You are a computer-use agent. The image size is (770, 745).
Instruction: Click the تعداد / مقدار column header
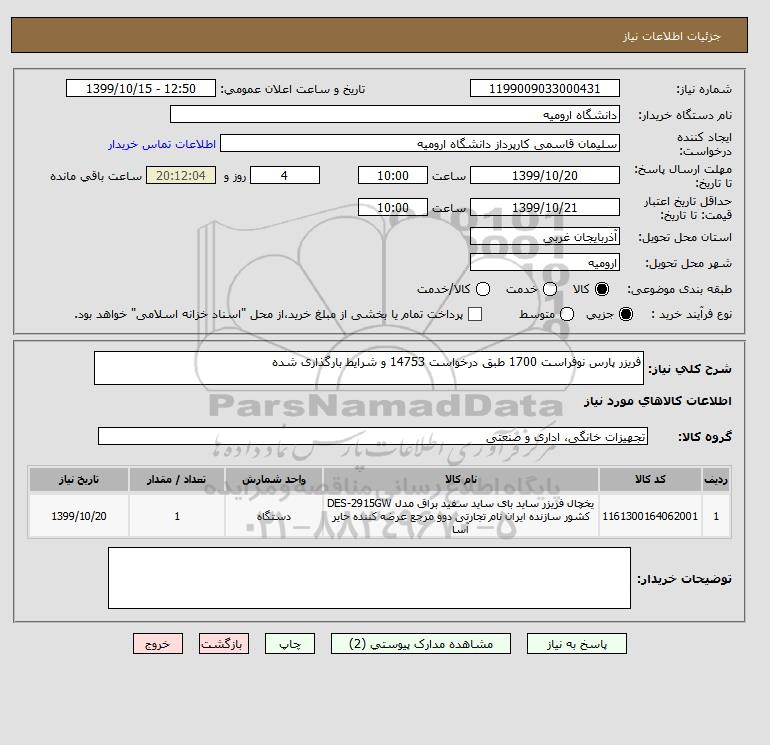click(x=177, y=479)
